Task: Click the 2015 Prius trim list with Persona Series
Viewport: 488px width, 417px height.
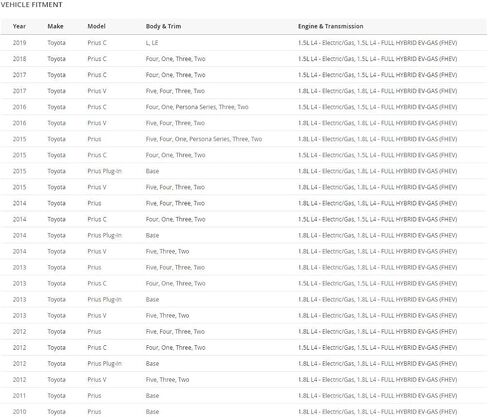Action: [204, 139]
